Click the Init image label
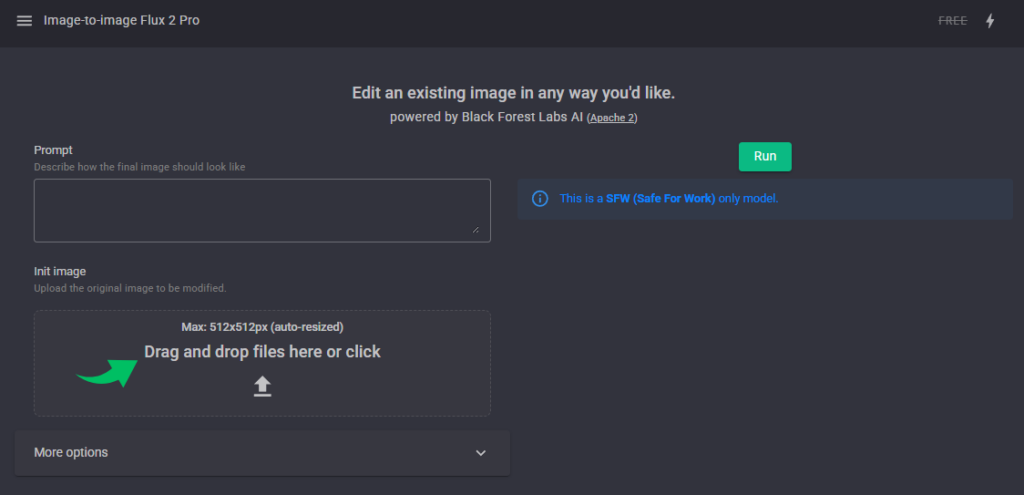This screenshot has width=1024, height=495. pos(60,271)
